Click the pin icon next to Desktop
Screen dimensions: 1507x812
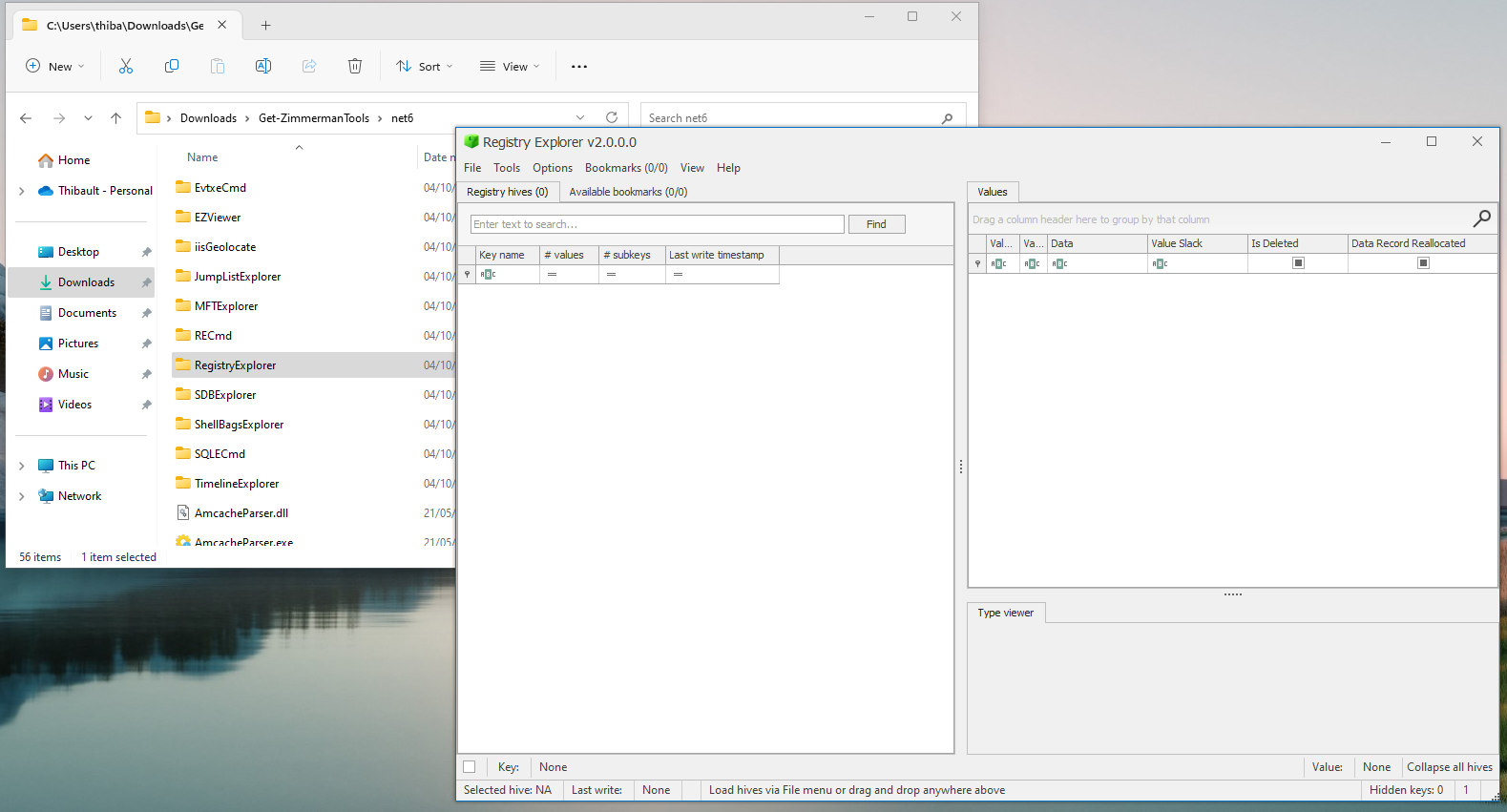click(x=146, y=252)
